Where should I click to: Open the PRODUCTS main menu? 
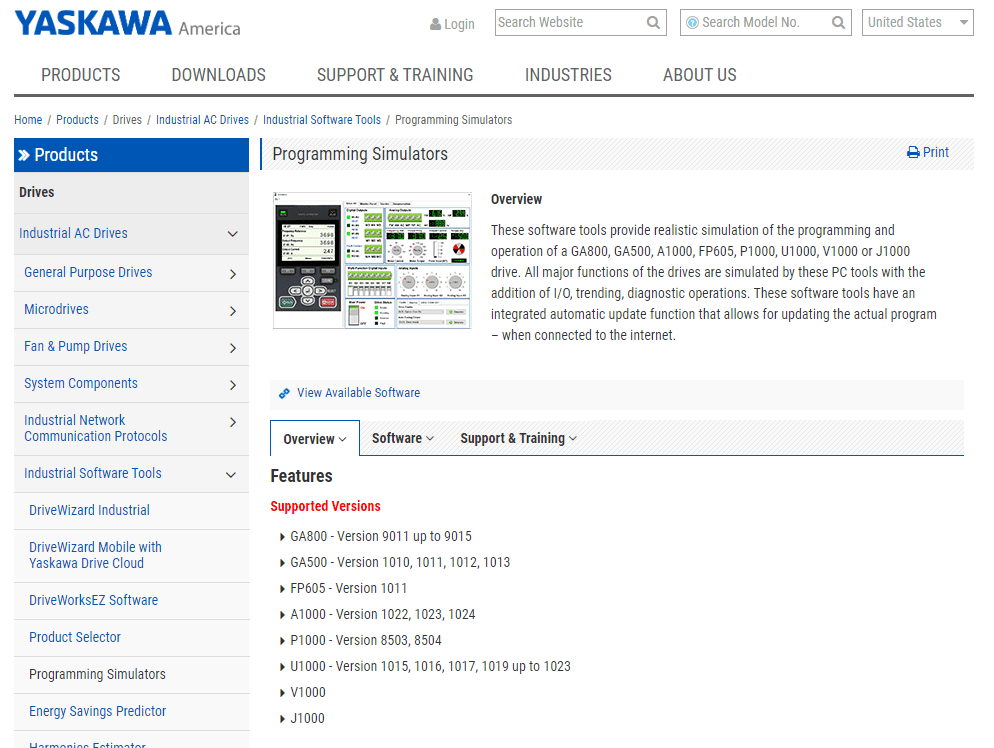tap(81, 75)
